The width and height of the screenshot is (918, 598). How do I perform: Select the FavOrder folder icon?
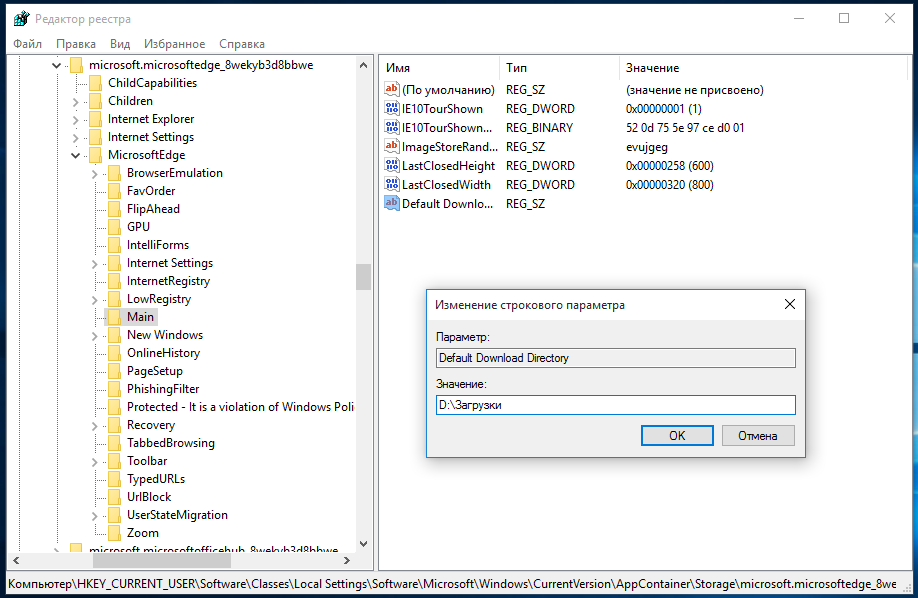[113, 191]
